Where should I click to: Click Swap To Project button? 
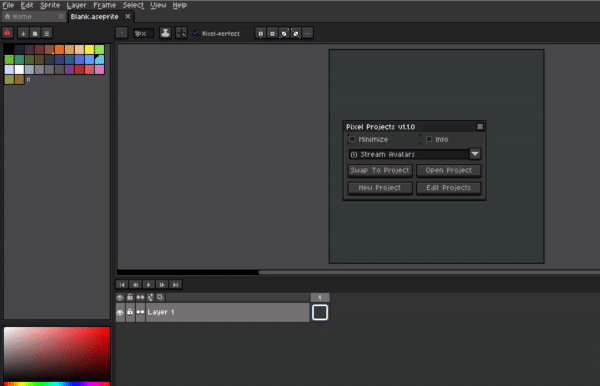tap(380, 170)
